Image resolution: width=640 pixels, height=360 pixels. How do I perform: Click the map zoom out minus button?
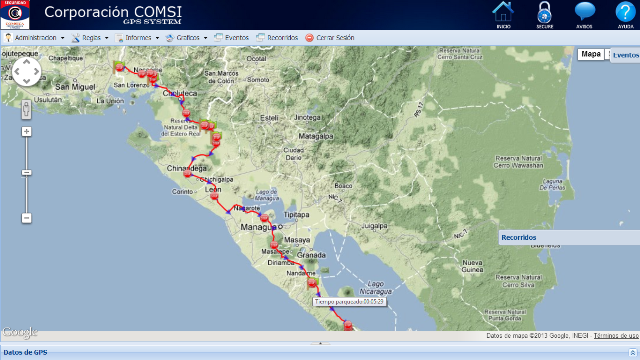click(27, 218)
